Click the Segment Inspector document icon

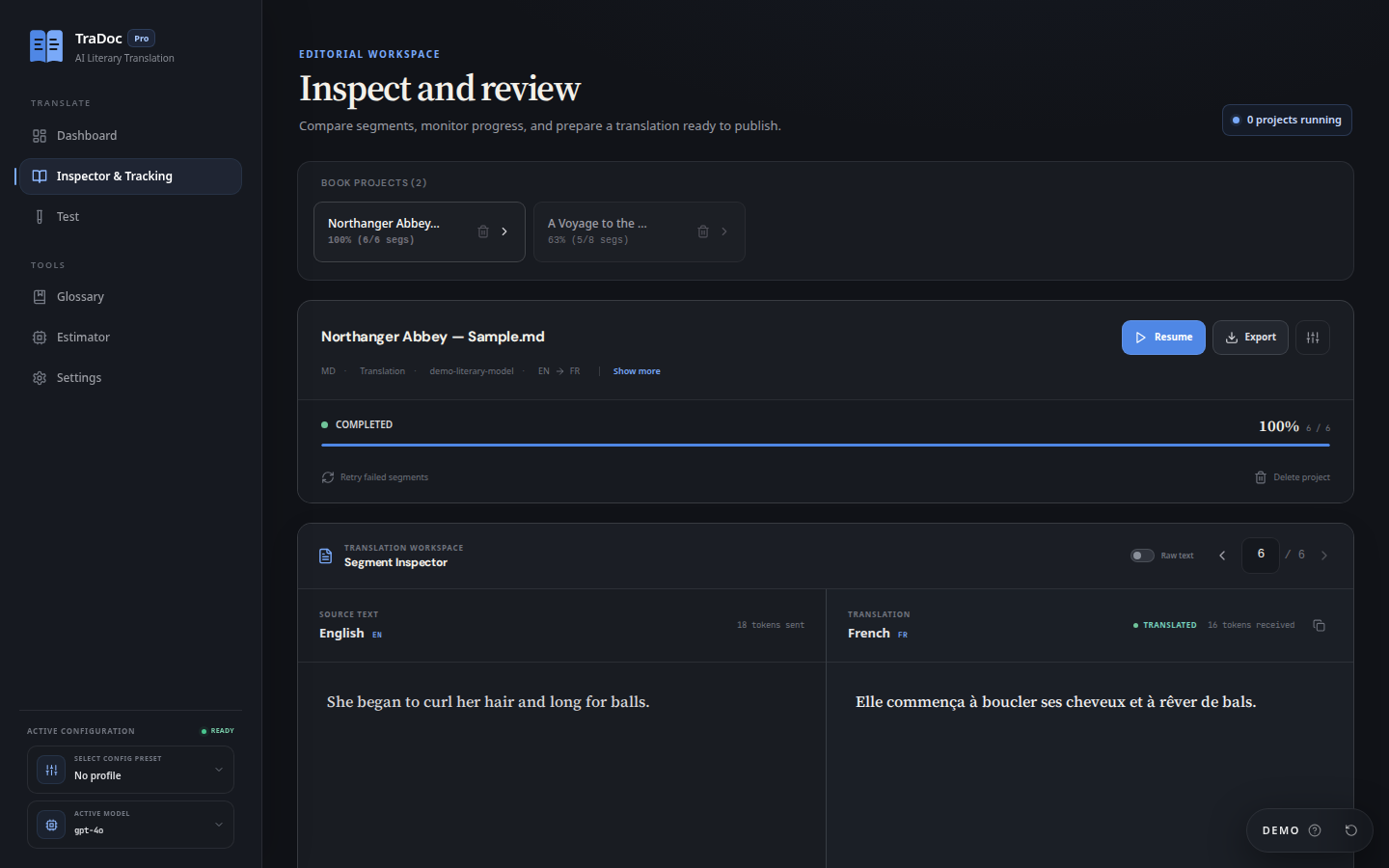(x=326, y=556)
